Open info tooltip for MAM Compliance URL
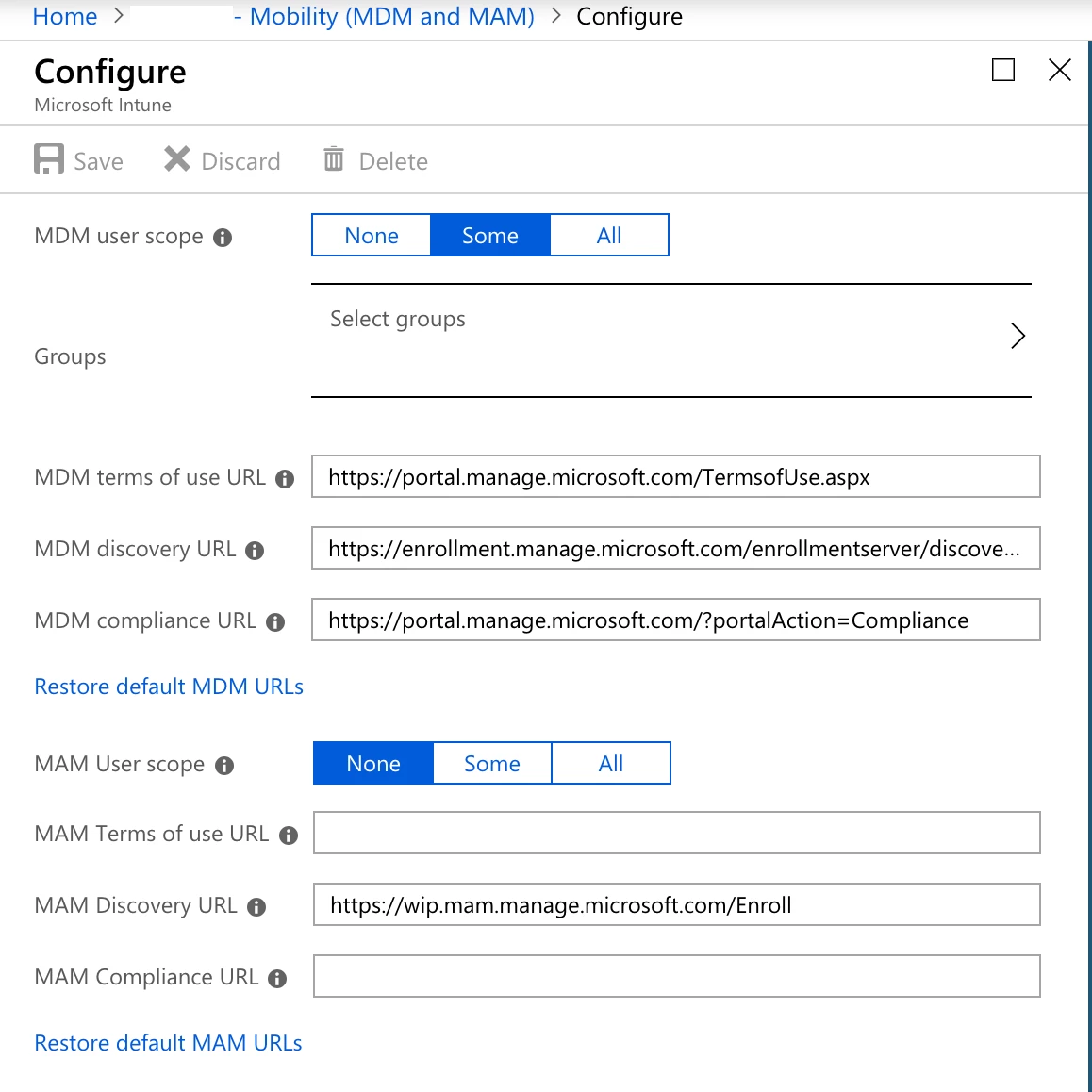The image size is (1092, 1092). [277, 979]
